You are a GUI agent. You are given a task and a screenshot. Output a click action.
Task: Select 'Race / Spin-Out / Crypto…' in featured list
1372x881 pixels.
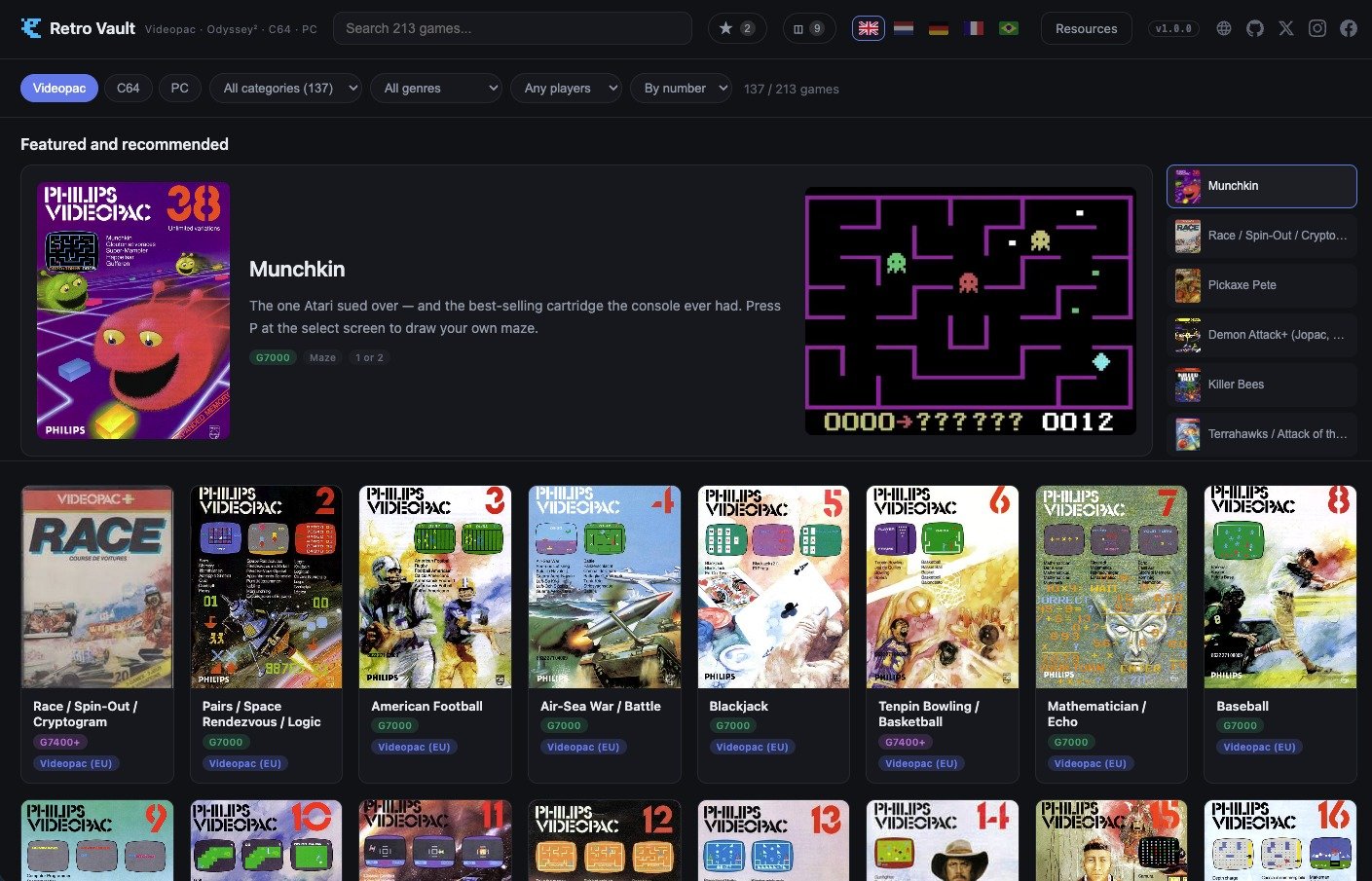(1261, 236)
